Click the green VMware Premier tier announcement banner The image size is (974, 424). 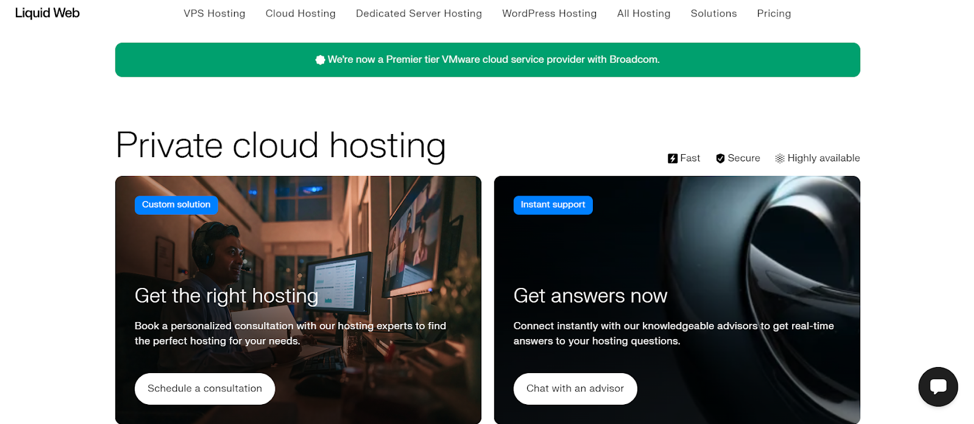(x=488, y=60)
